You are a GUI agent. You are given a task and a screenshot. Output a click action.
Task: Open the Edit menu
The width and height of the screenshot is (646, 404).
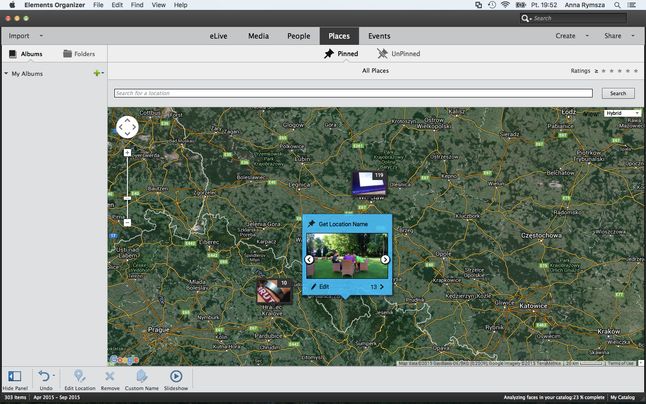(x=117, y=5)
